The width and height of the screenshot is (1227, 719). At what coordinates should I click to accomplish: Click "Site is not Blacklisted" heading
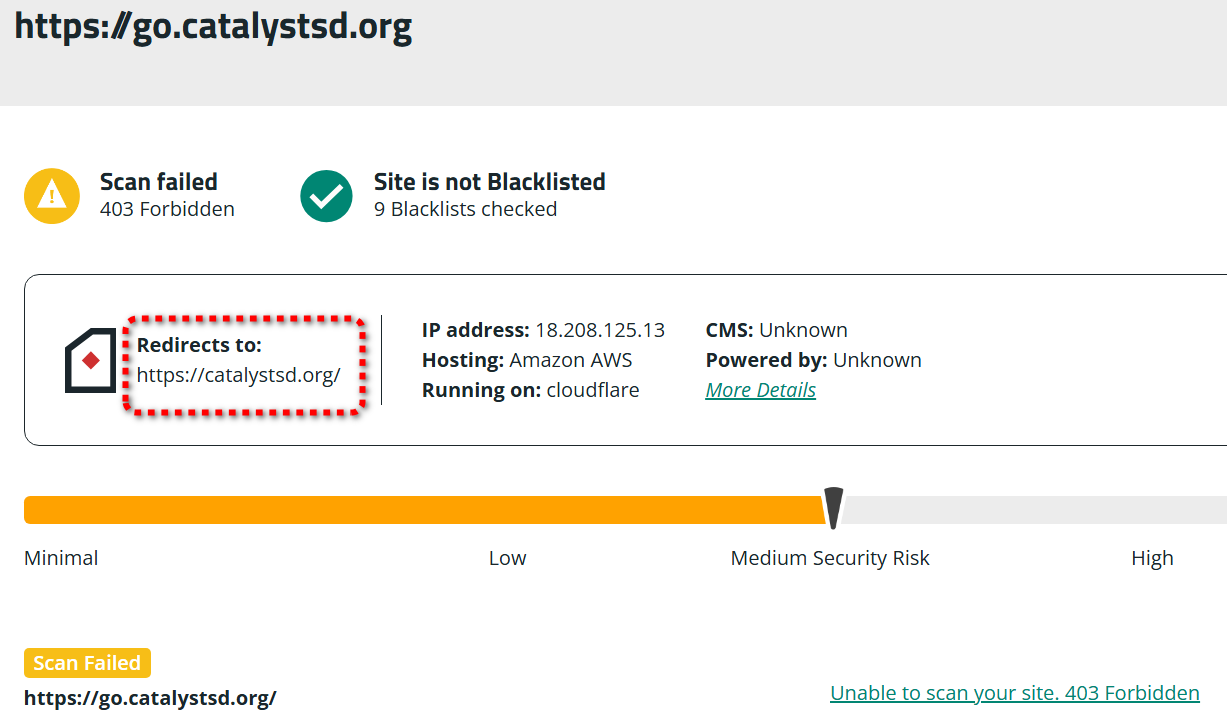[x=489, y=182]
